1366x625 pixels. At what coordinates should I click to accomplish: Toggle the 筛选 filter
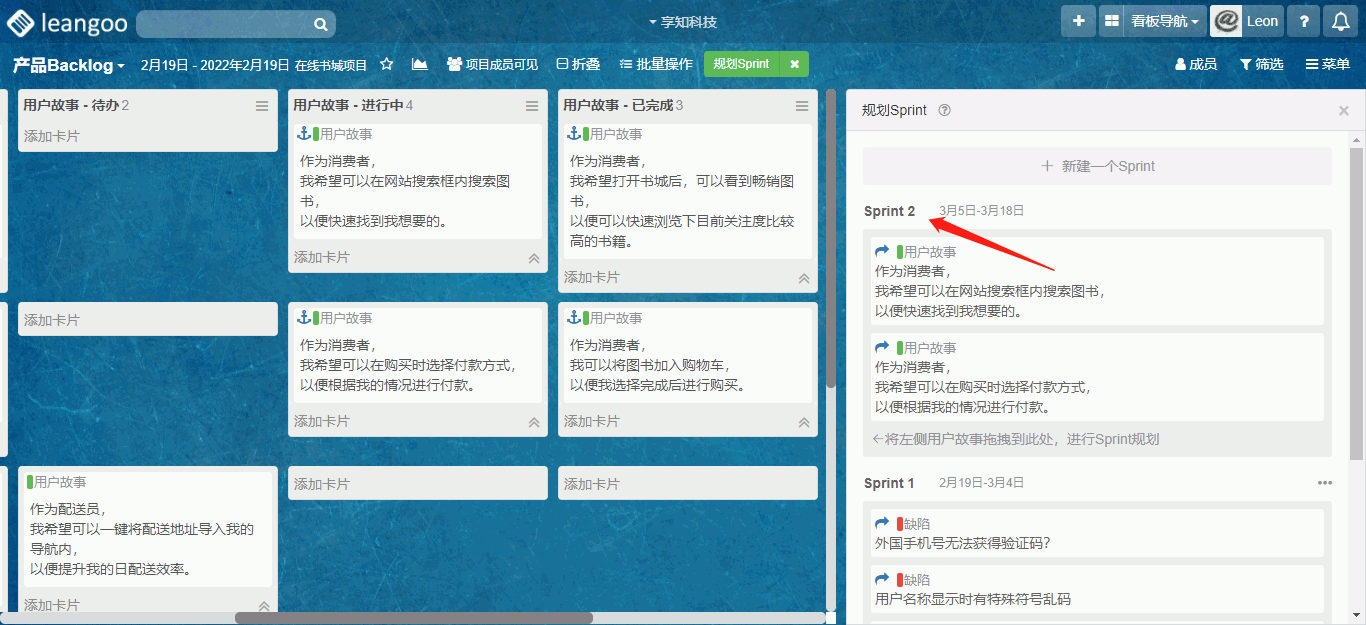tap(1261, 64)
